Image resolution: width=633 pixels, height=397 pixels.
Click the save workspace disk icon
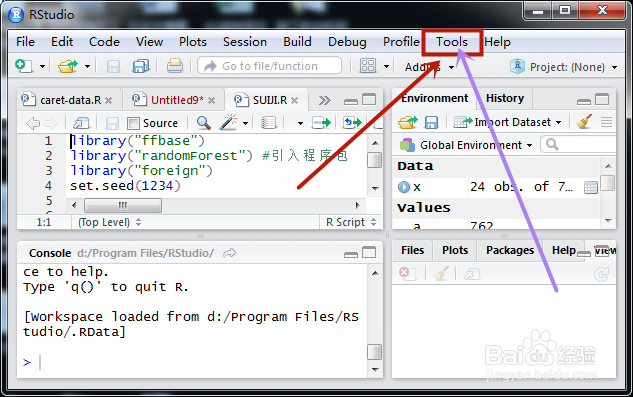[431, 122]
